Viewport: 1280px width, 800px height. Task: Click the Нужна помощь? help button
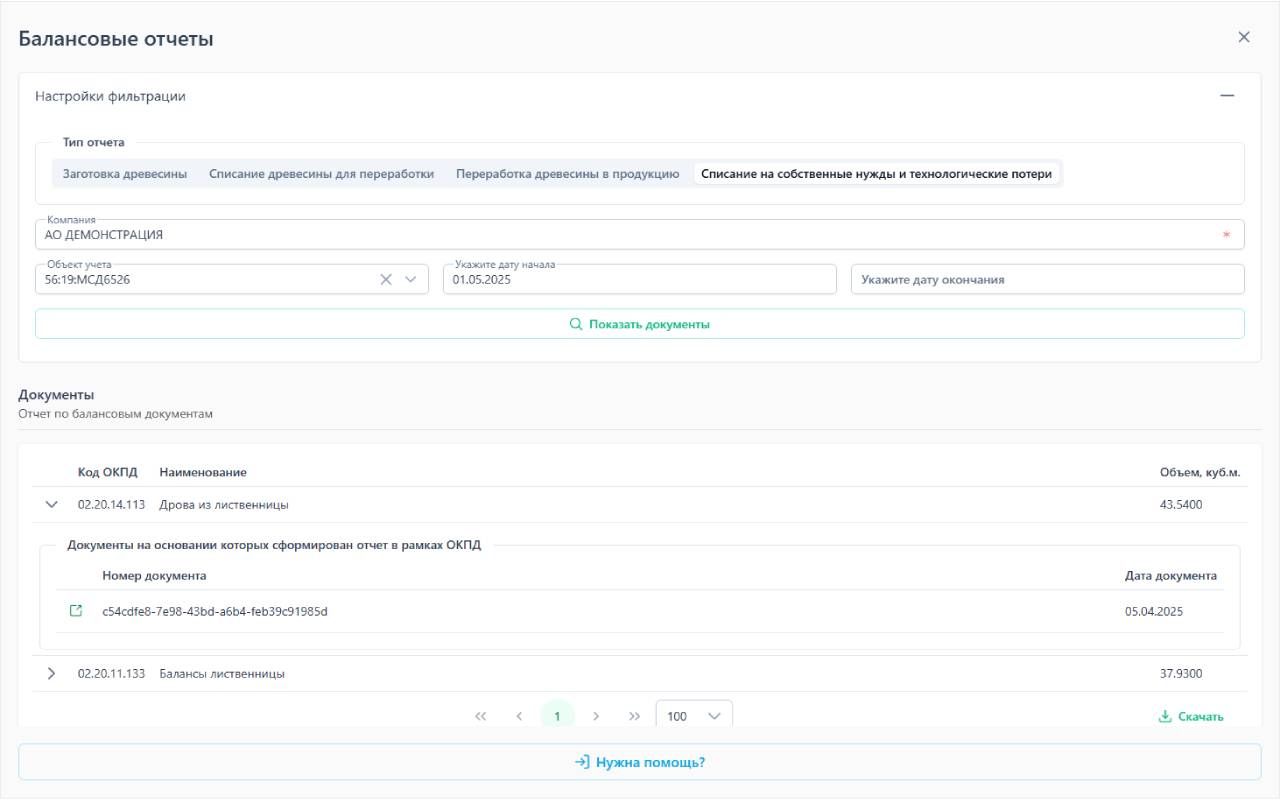click(640, 762)
